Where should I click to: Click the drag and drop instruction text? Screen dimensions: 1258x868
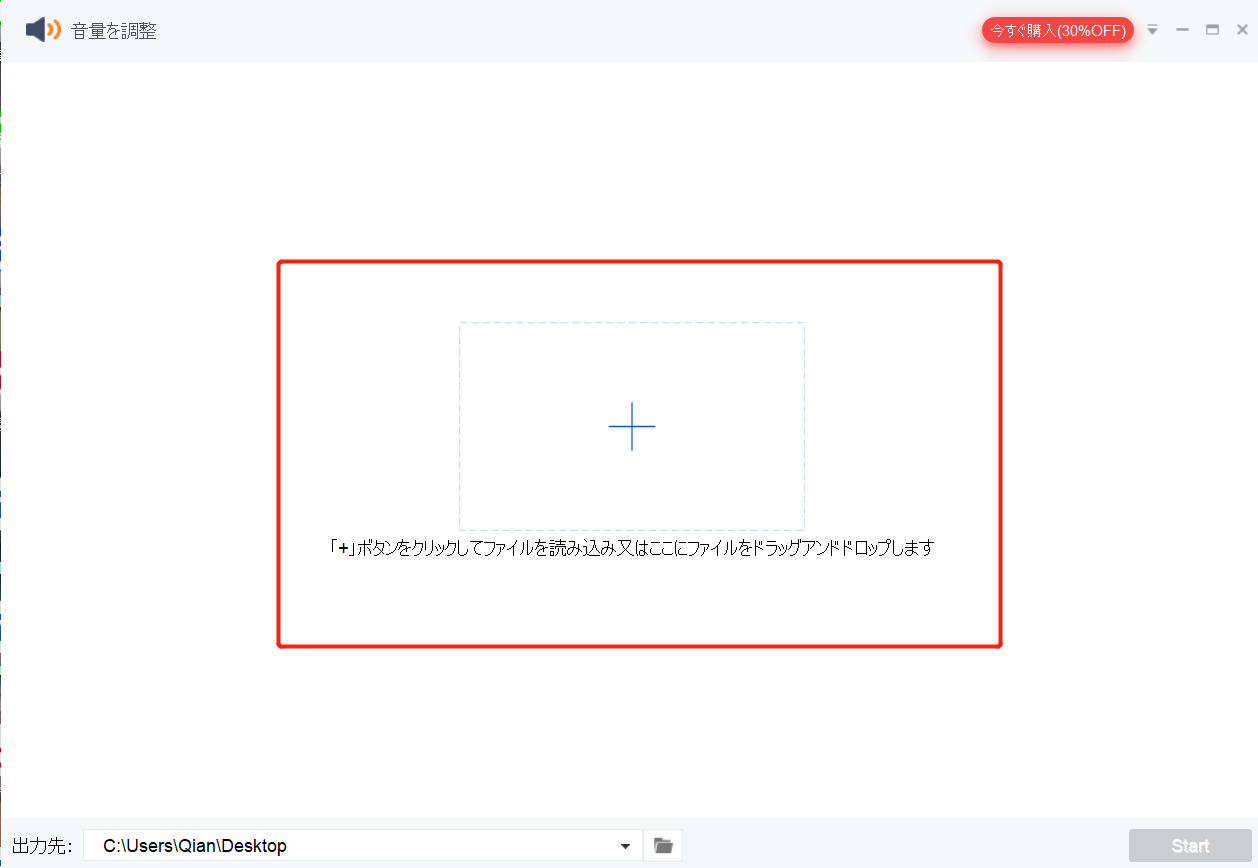click(632, 548)
